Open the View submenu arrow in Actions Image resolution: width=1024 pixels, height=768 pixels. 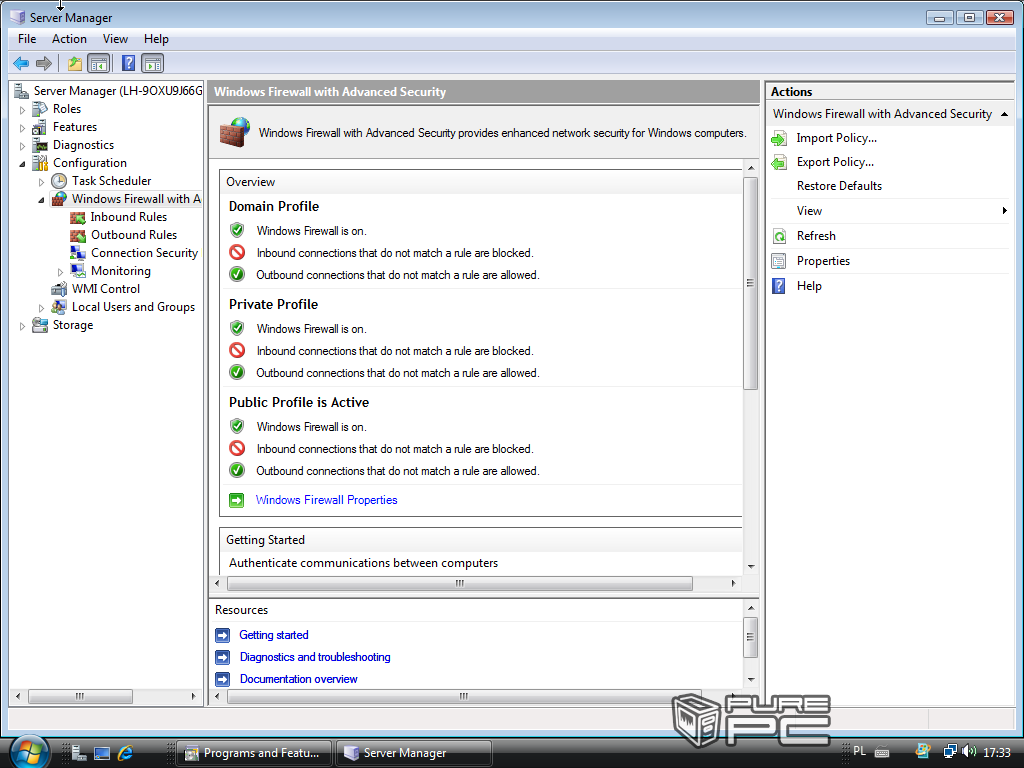[1004, 211]
